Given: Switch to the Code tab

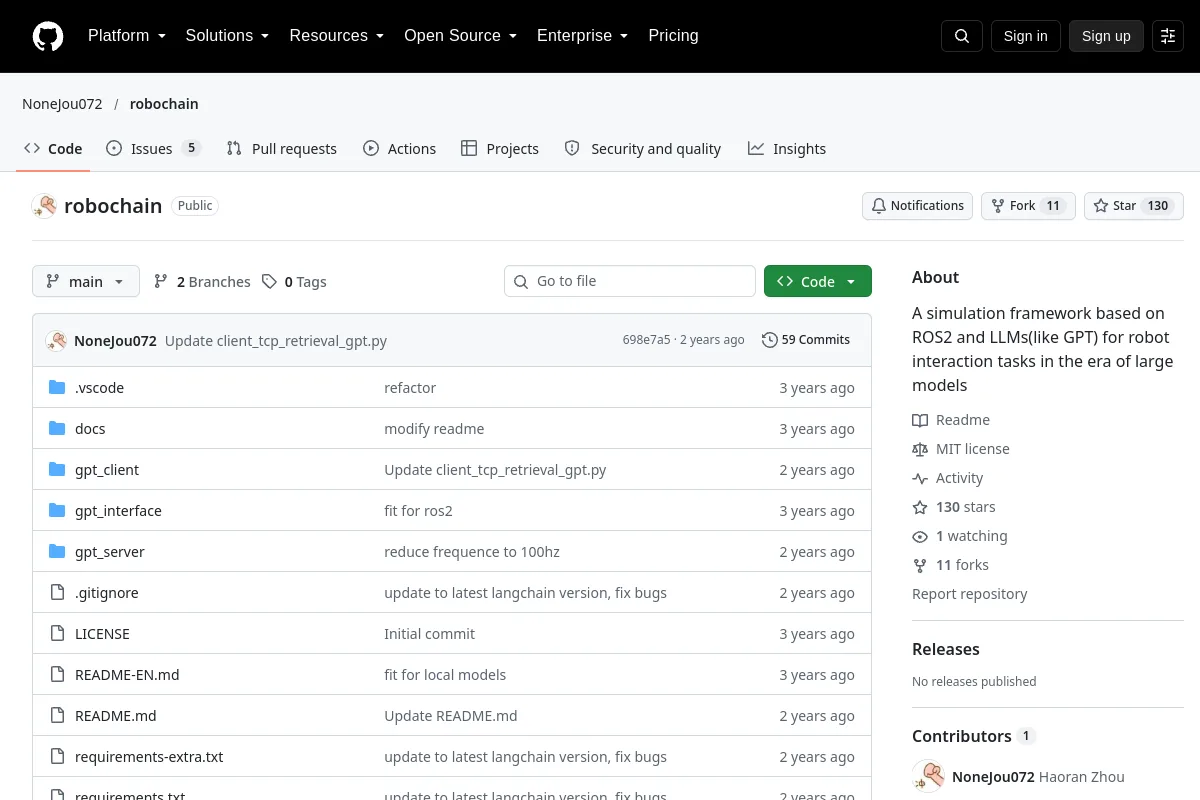Looking at the screenshot, I should [x=54, y=149].
